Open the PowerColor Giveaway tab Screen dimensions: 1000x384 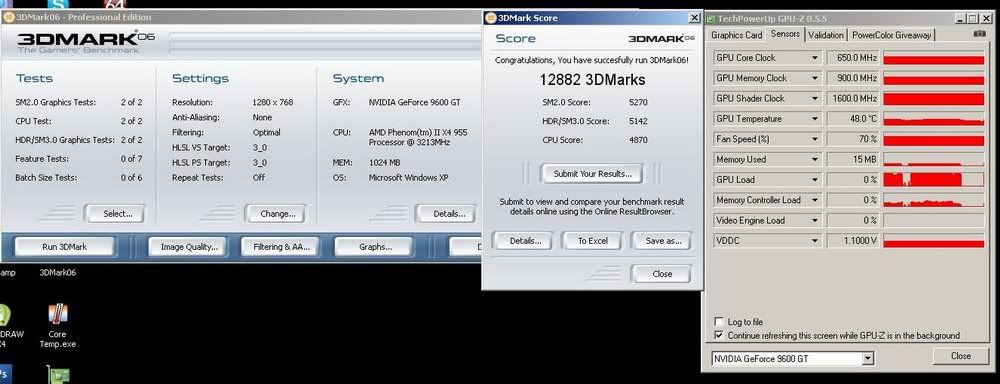click(892, 36)
